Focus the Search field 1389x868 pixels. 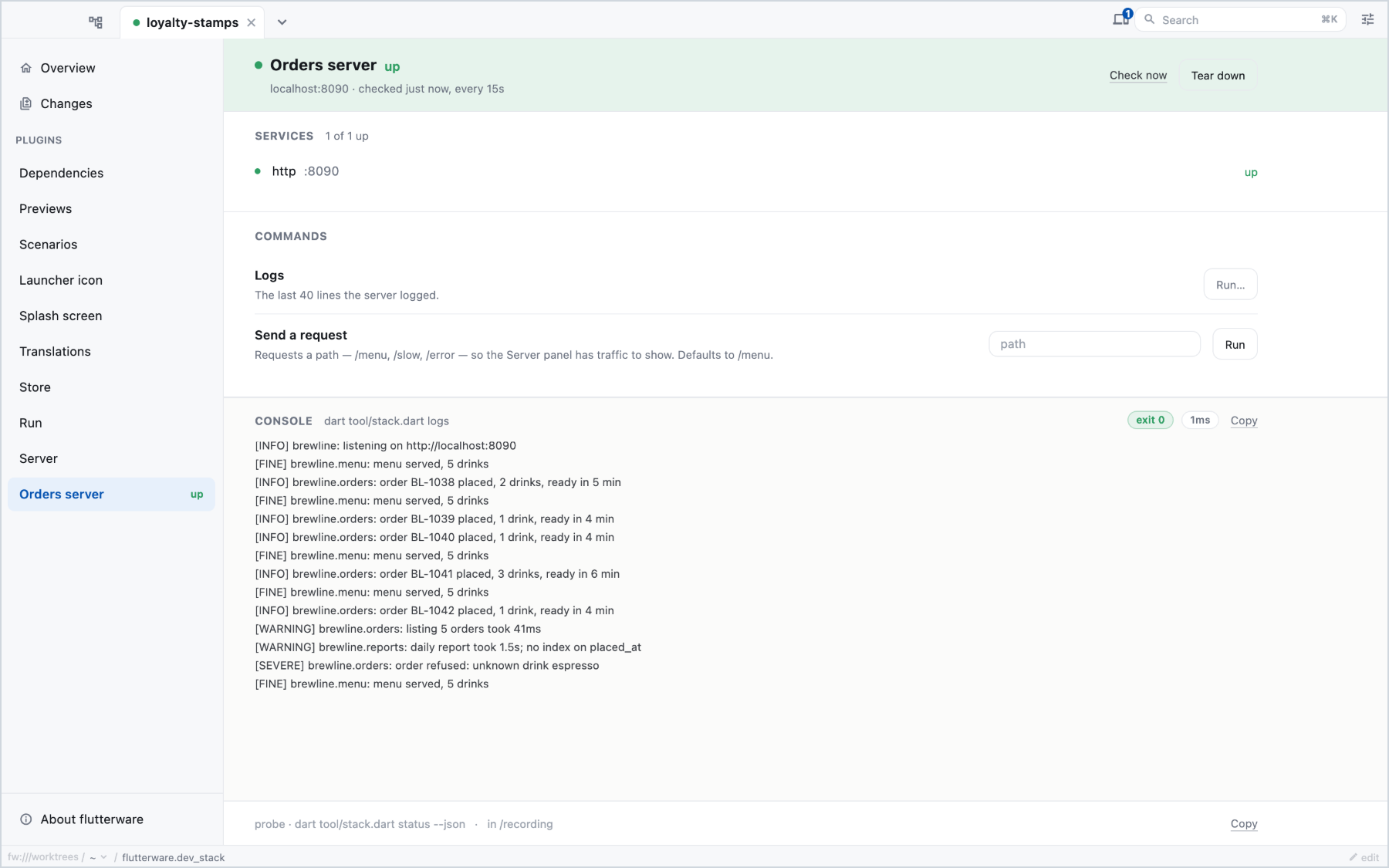[1240, 20]
